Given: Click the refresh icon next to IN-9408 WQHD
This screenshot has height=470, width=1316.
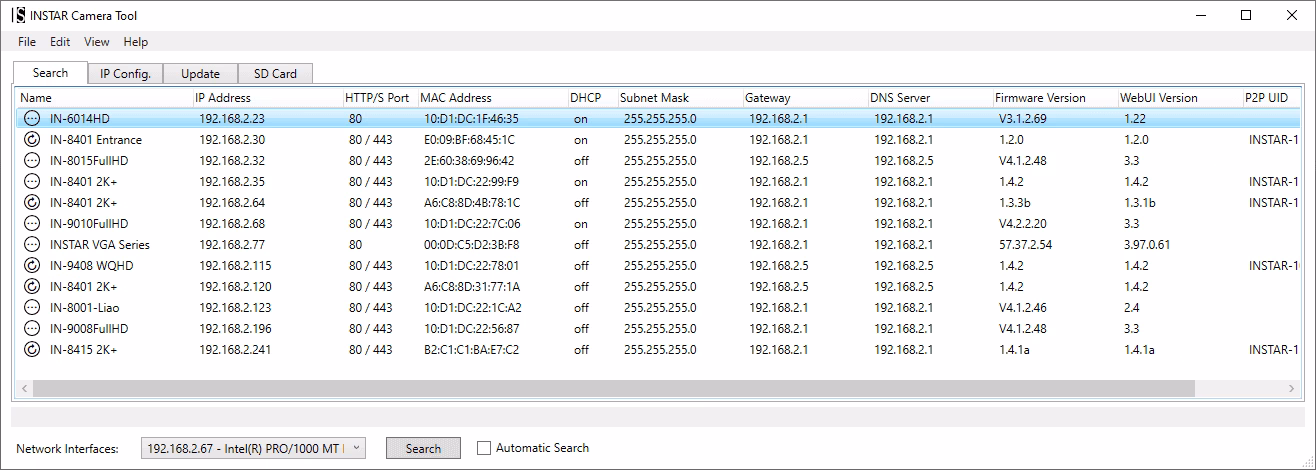Looking at the screenshot, I should pyautogui.click(x=32, y=266).
